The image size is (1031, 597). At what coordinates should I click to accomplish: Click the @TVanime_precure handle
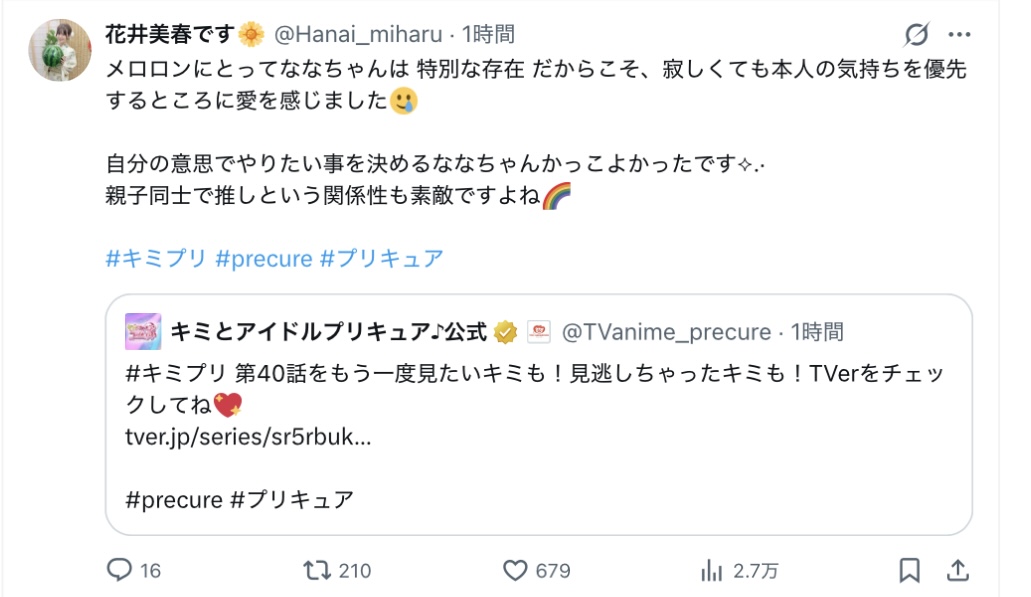pyautogui.click(x=665, y=331)
